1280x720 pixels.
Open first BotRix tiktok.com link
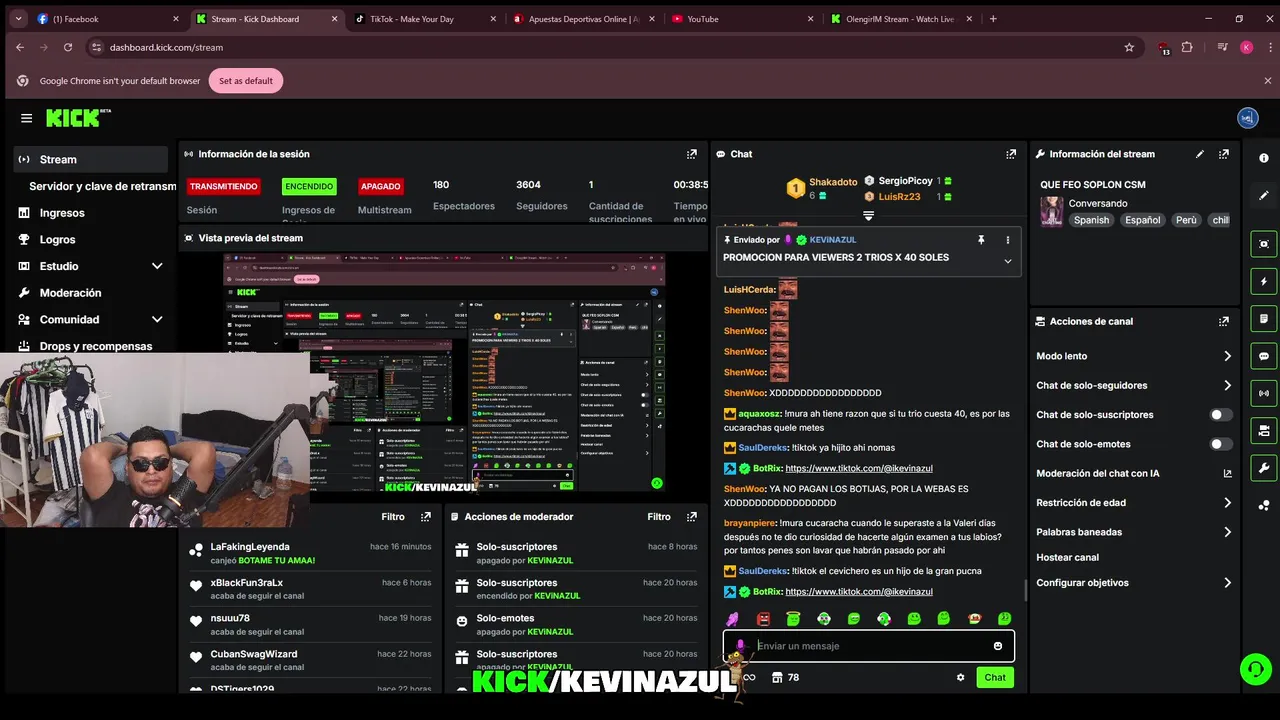[x=859, y=469]
